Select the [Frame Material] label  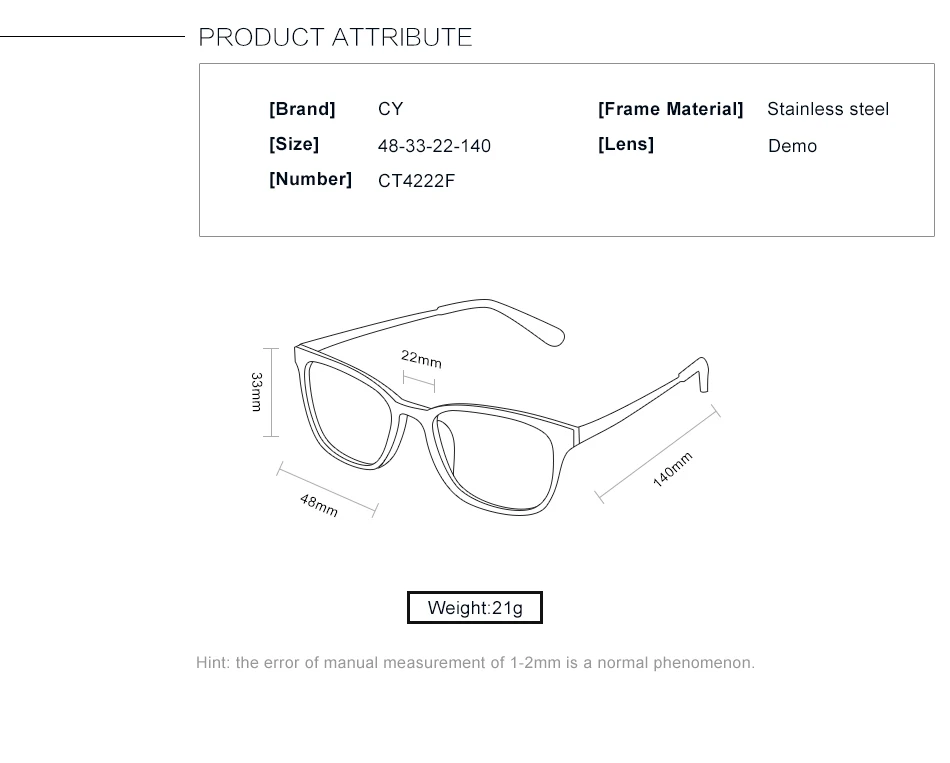(670, 109)
